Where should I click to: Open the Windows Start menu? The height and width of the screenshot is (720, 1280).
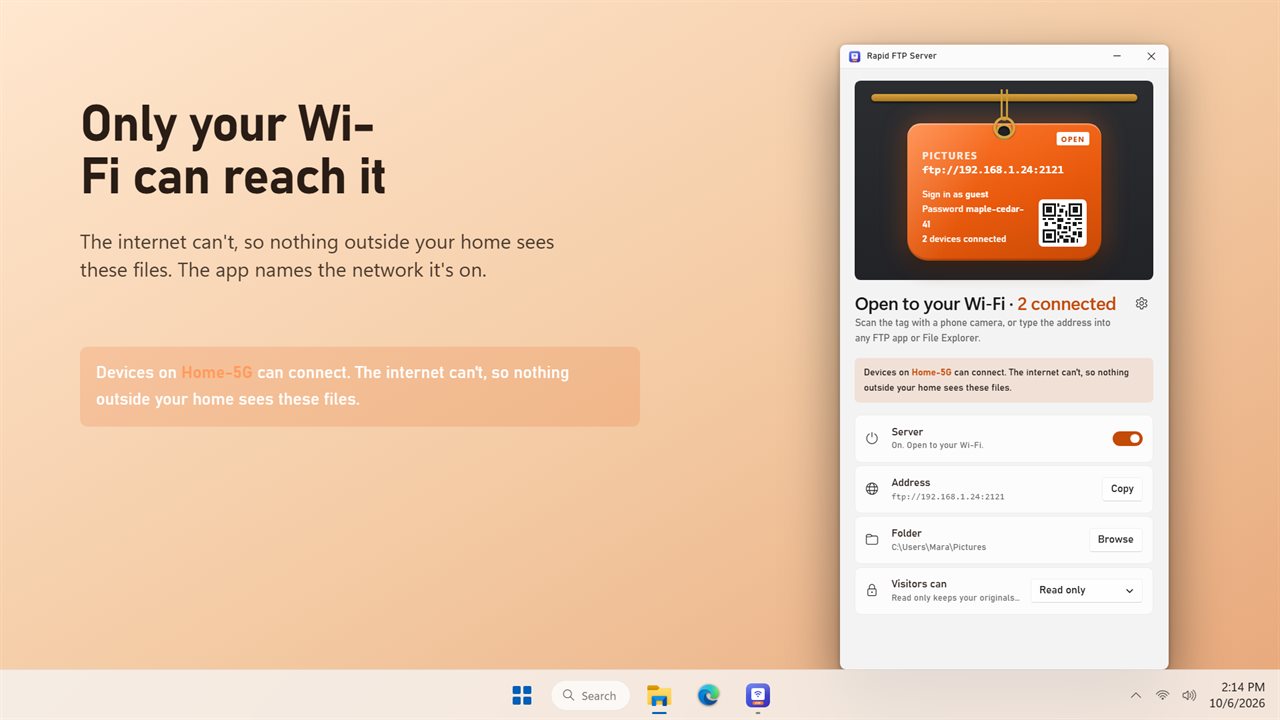(x=522, y=695)
